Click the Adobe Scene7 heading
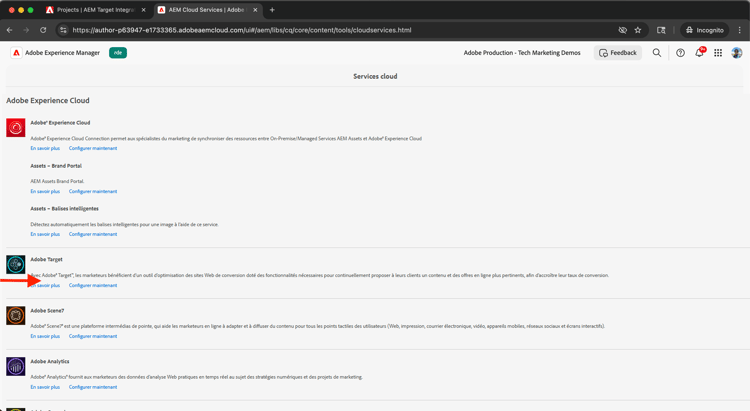750x411 pixels. point(47,311)
